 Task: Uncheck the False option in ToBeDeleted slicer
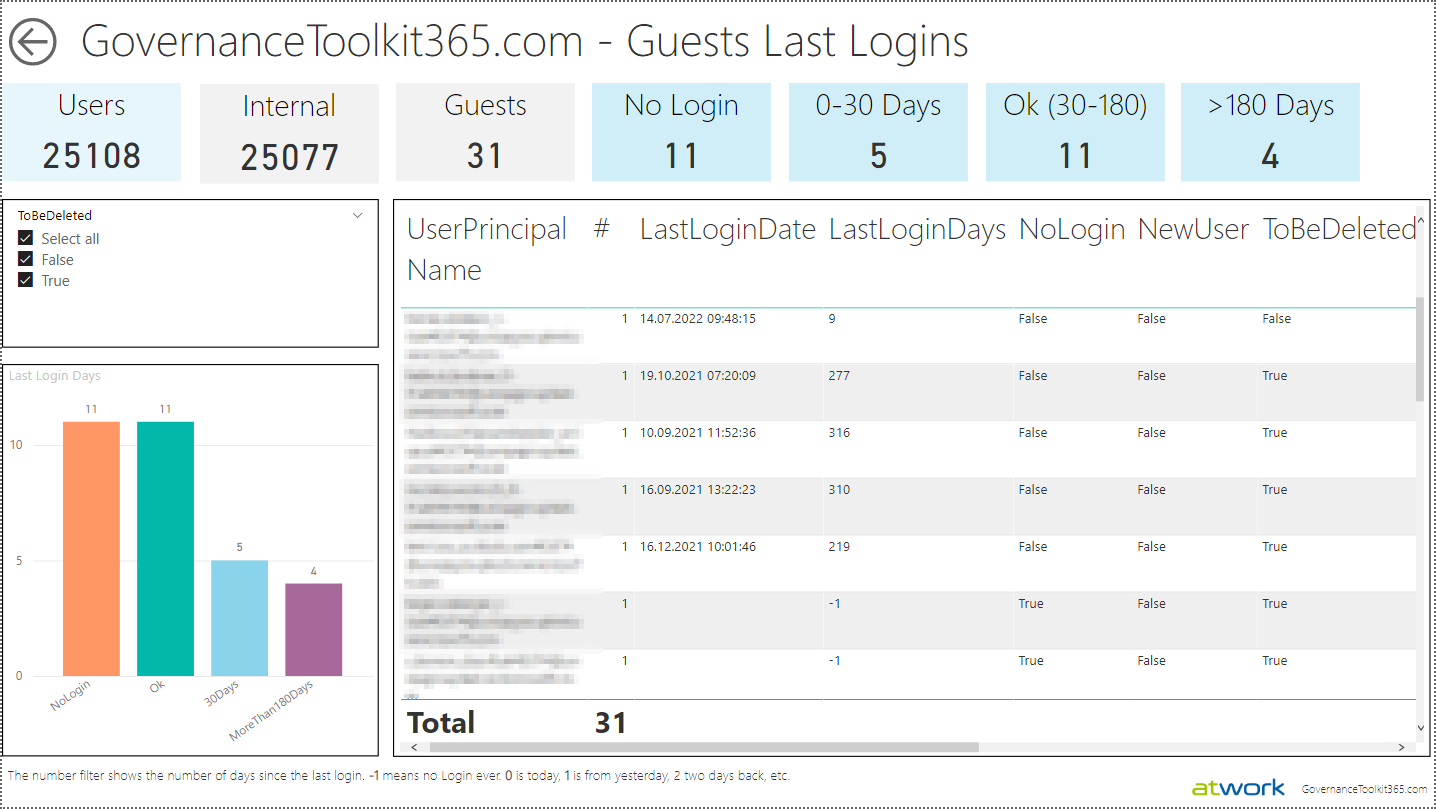[x=26, y=260]
